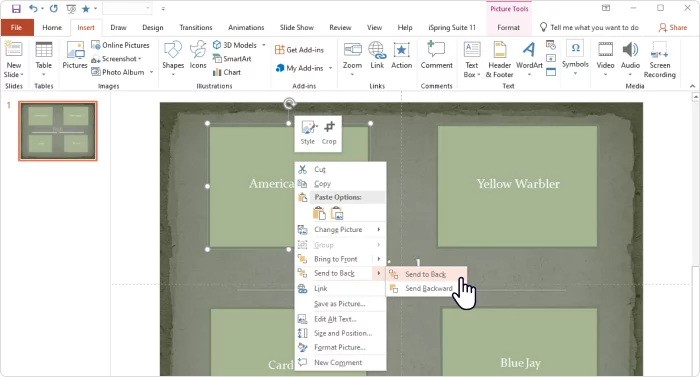
Task: Insert a Text Box
Action: [471, 60]
